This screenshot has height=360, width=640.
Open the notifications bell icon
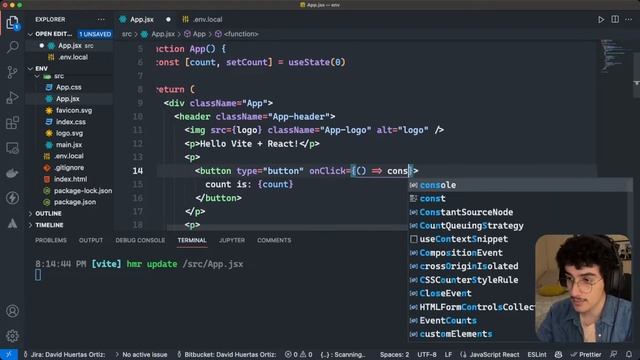click(629, 354)
